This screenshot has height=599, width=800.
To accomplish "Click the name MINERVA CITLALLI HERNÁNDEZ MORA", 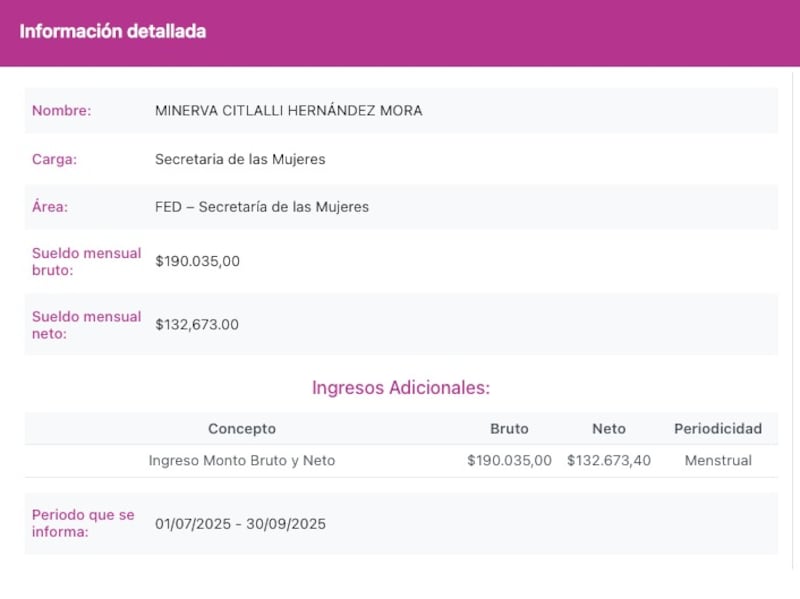I will click(287, 111).
